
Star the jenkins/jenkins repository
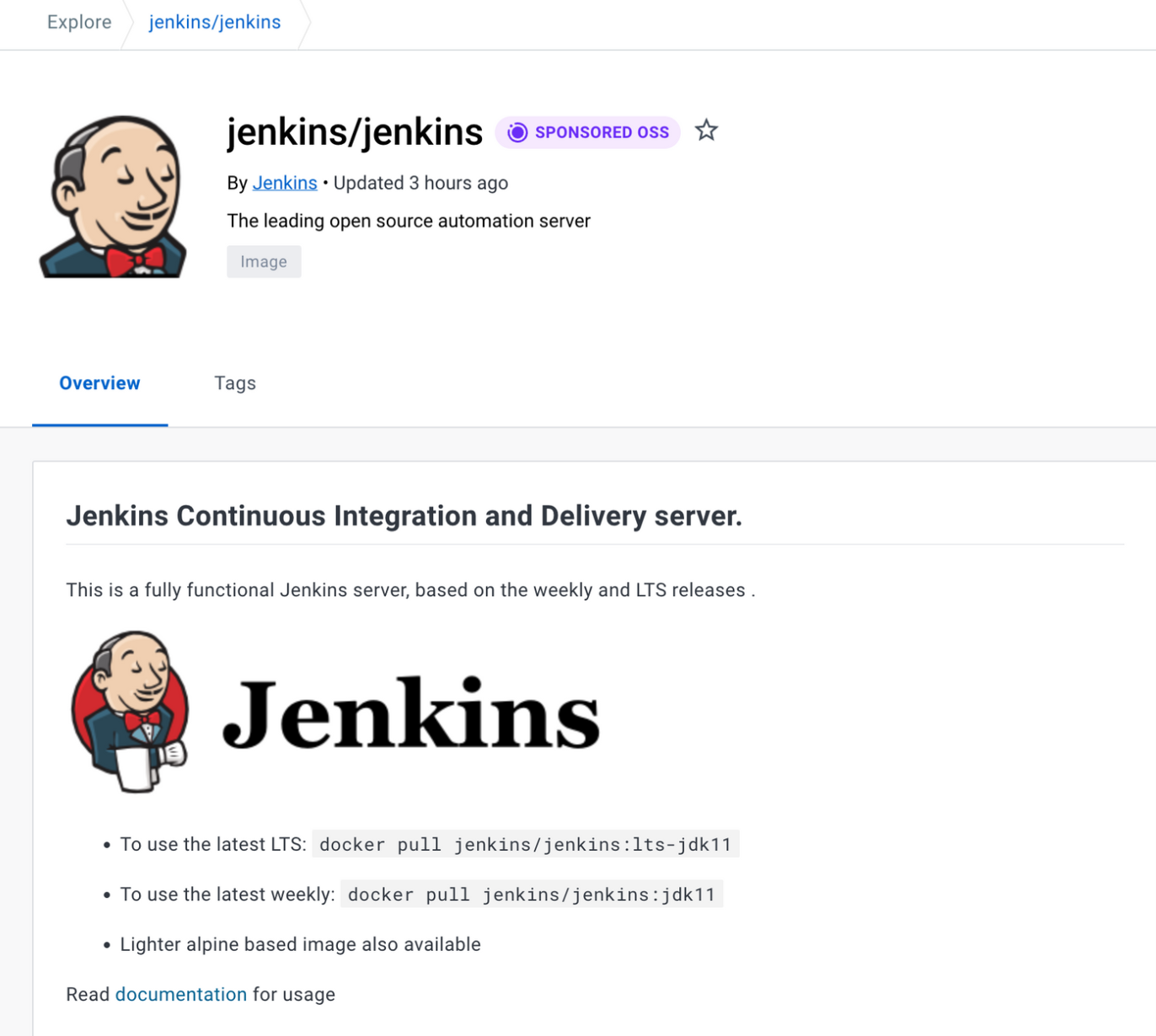click(x=706, y=131)
